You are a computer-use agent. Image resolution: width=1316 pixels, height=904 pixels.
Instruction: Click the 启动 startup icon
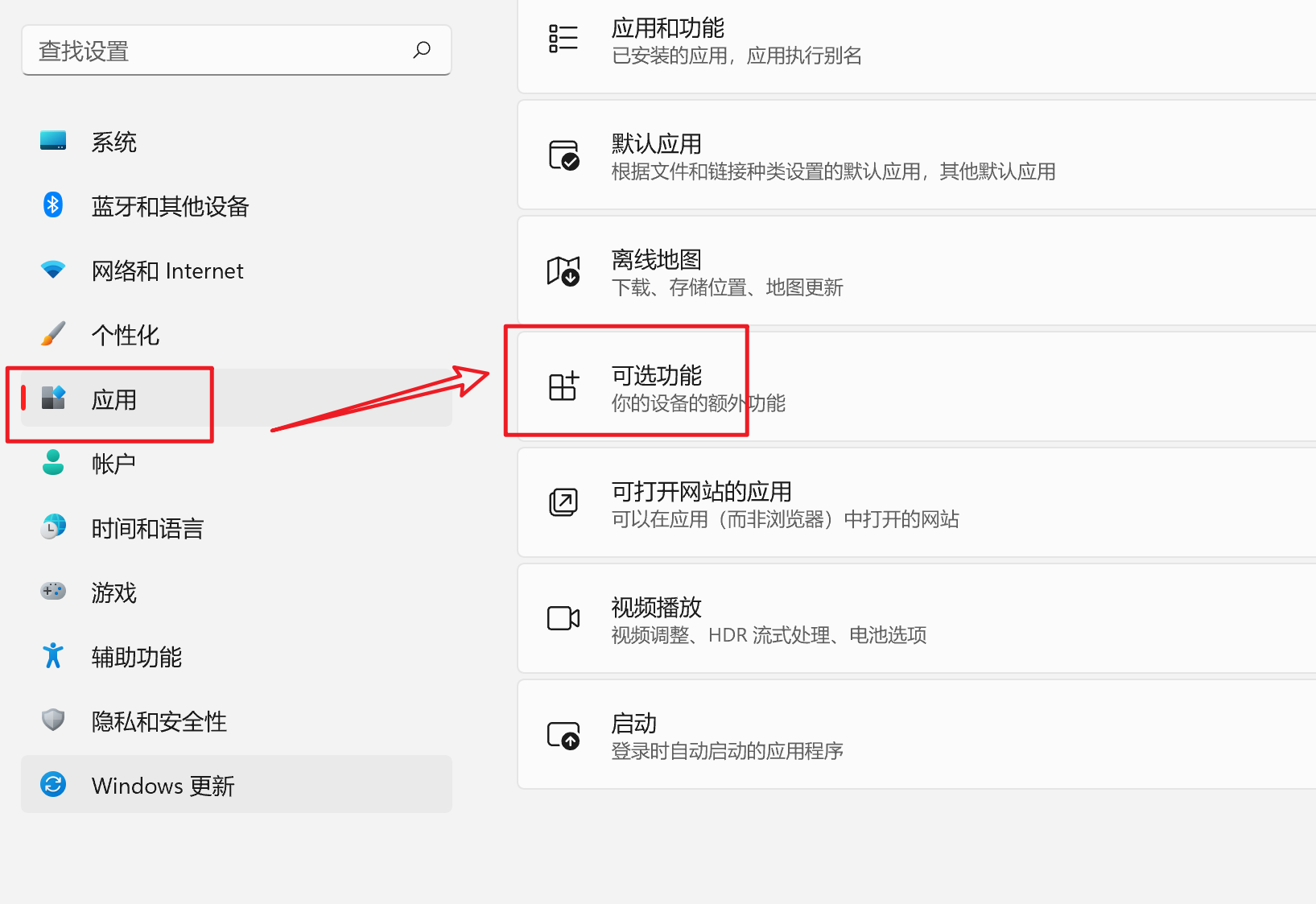click(x=563, y=735)
